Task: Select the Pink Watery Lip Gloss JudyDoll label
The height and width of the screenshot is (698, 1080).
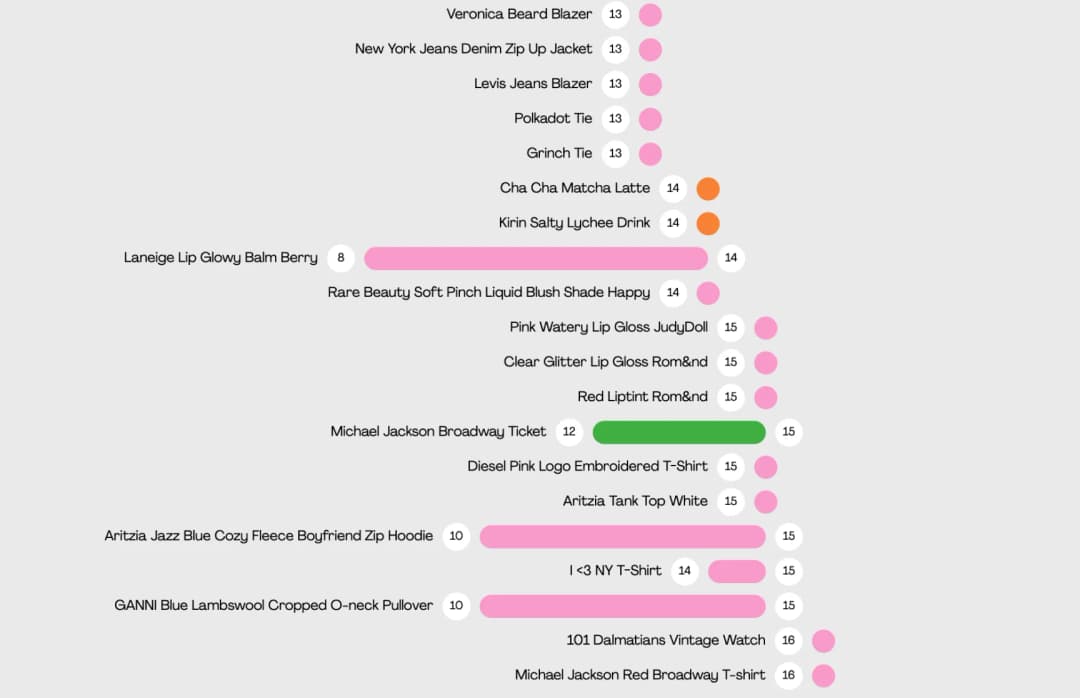Action: (609, 327)
